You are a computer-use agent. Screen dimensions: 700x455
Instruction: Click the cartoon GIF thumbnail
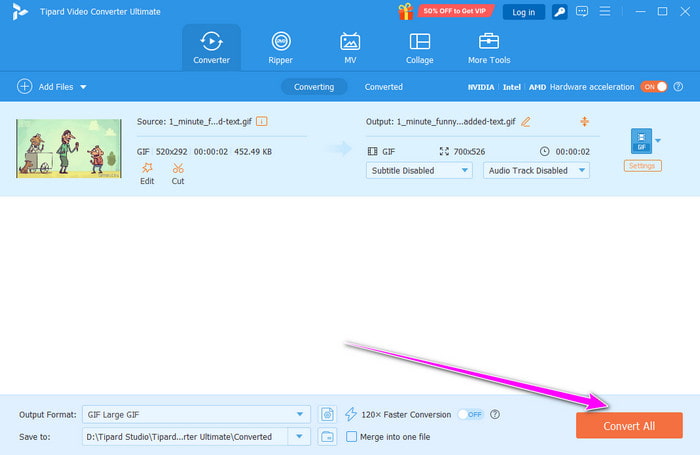pyautogui.click(x=69, y=148)
